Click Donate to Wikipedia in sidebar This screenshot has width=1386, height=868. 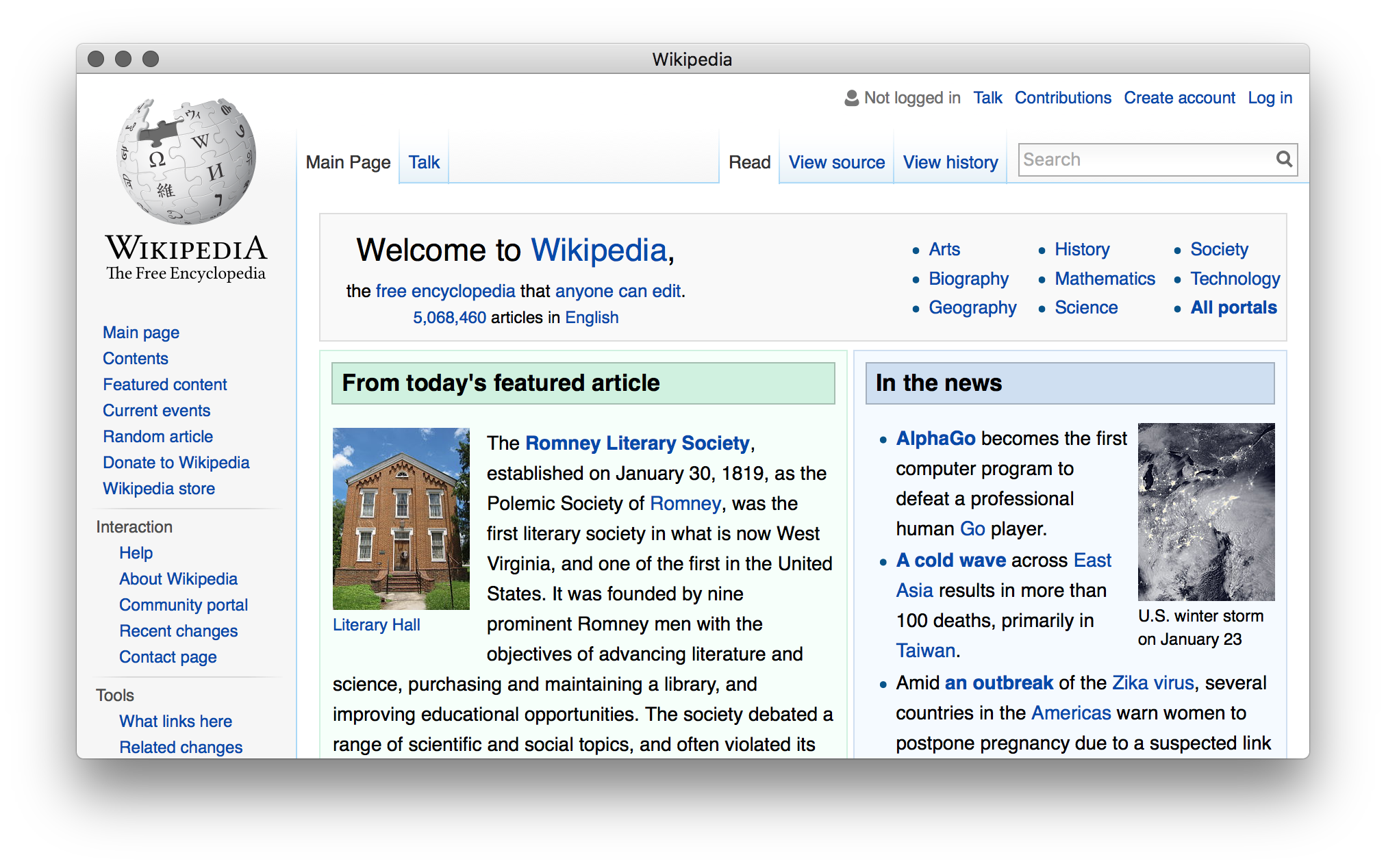(x=176, y=462)
